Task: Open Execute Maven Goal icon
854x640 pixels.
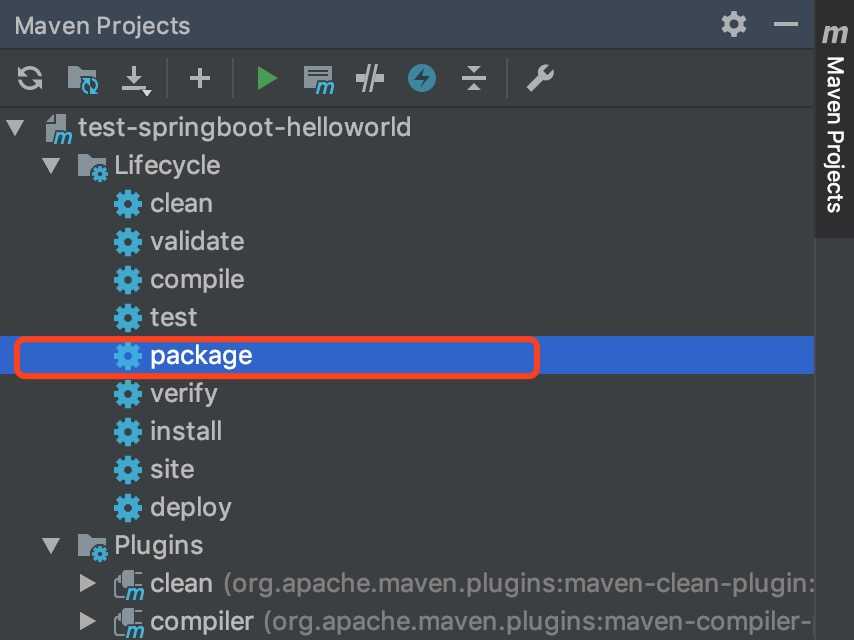Action: [319, 80]
